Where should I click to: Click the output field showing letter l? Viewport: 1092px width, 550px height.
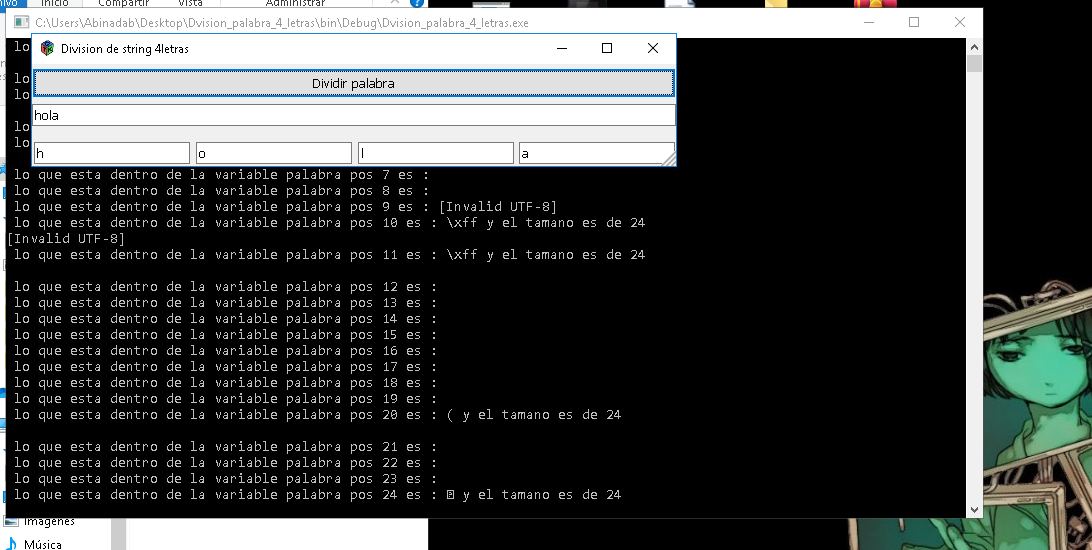[x=435, y=153]
